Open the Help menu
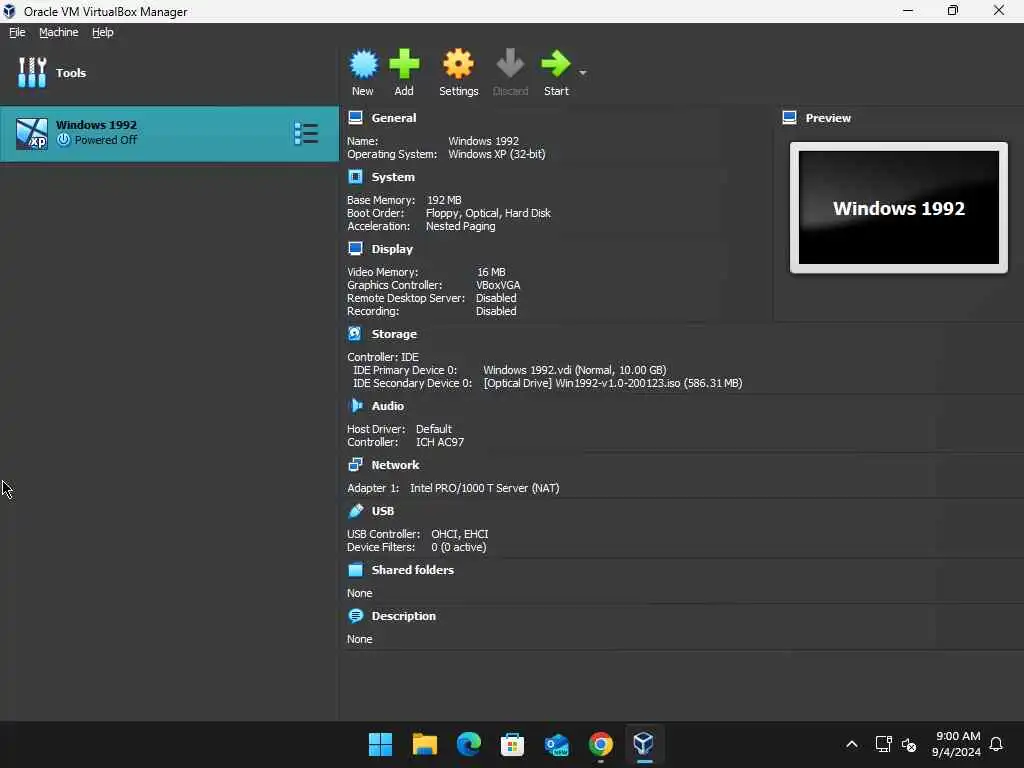The height and width of the screenshot is (768, 1024). (103, 32)
